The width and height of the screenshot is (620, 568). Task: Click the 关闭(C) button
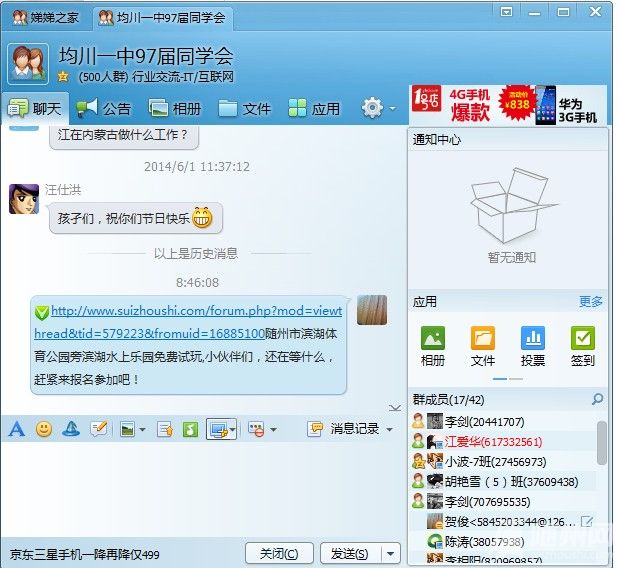click(x=279, y=554)
